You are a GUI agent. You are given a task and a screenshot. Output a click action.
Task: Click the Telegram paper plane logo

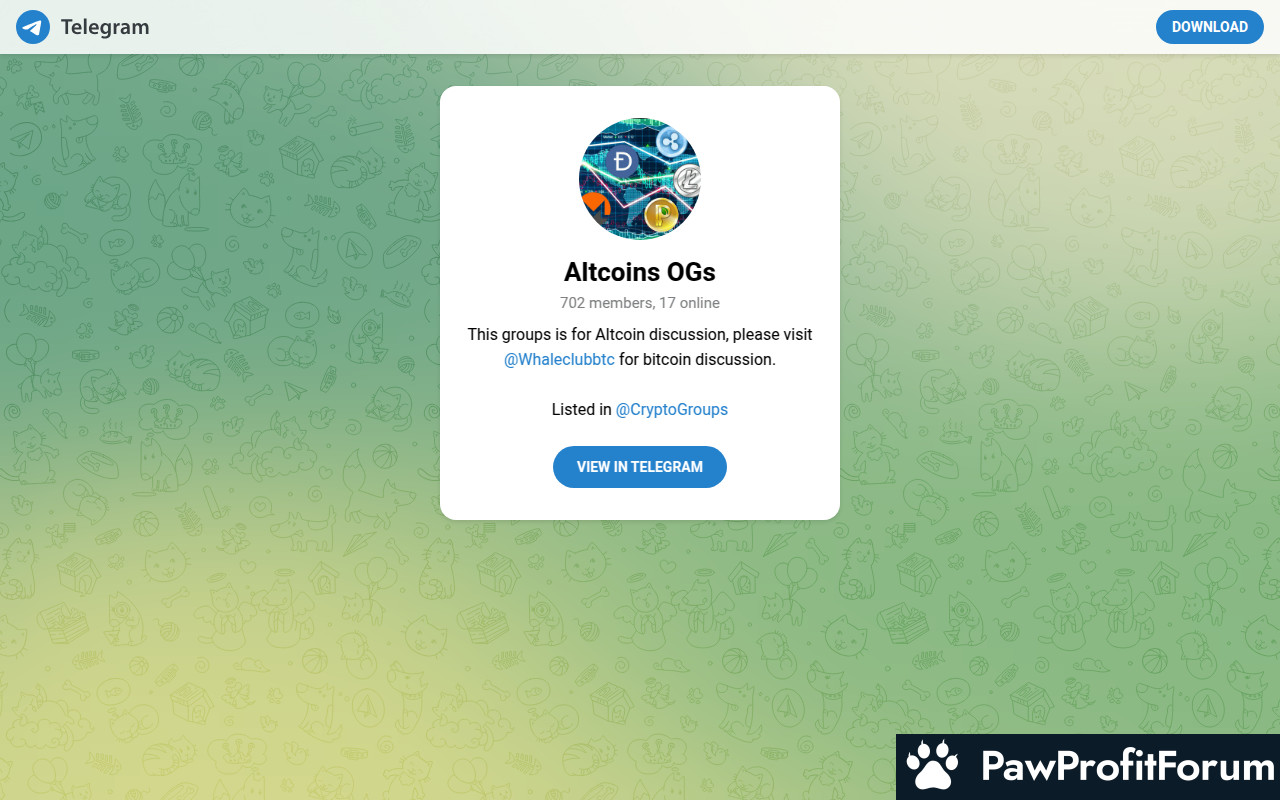33,27
